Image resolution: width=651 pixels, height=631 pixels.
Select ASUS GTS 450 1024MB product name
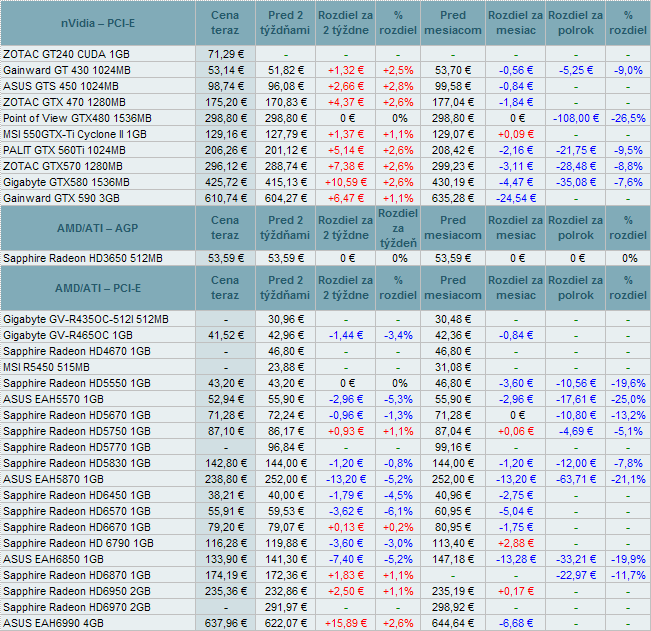coord(61,86)
